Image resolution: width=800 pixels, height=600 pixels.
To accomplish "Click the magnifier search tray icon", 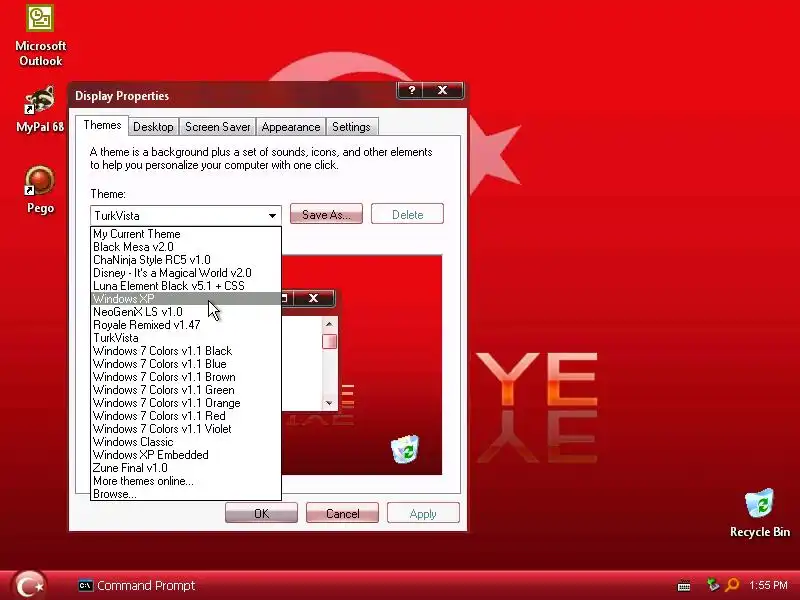I will [x=732, y=585].
